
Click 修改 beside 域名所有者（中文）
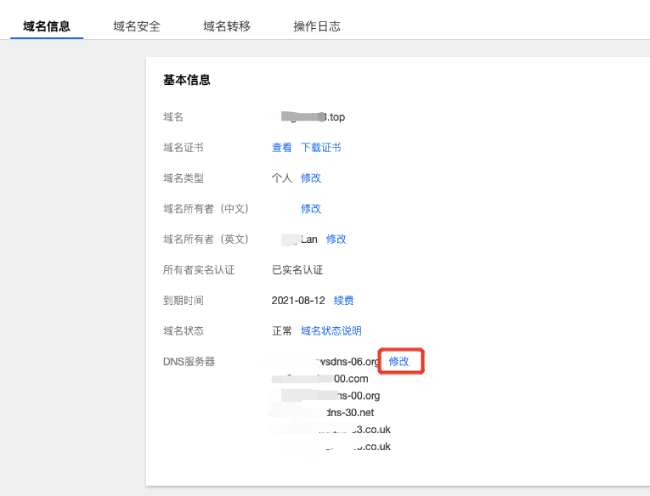tap(311, 209)
